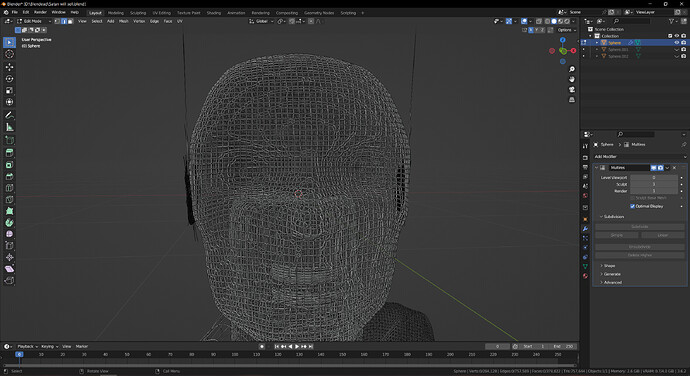Switch perspective/orthographic grid icon
690x376 pixels.
coord(572,100)
